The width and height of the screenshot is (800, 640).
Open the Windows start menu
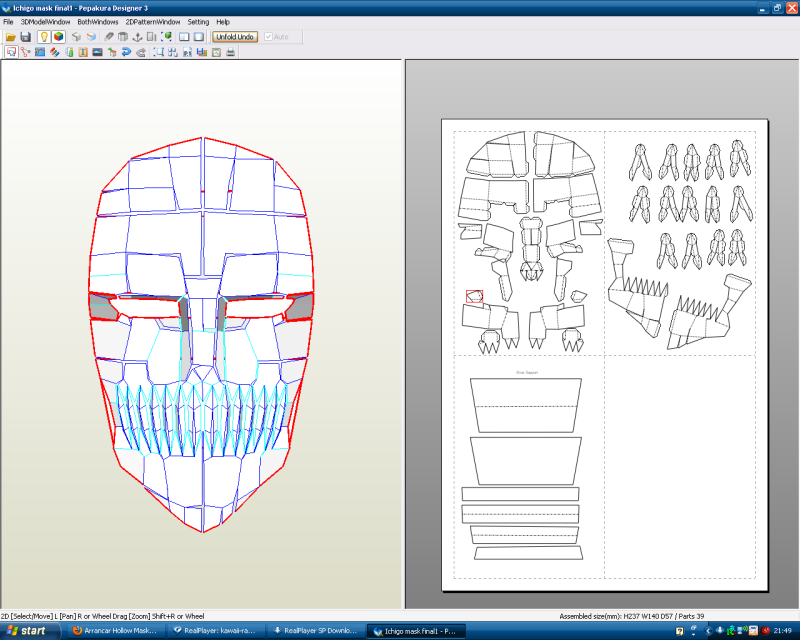tap(30, 631)
